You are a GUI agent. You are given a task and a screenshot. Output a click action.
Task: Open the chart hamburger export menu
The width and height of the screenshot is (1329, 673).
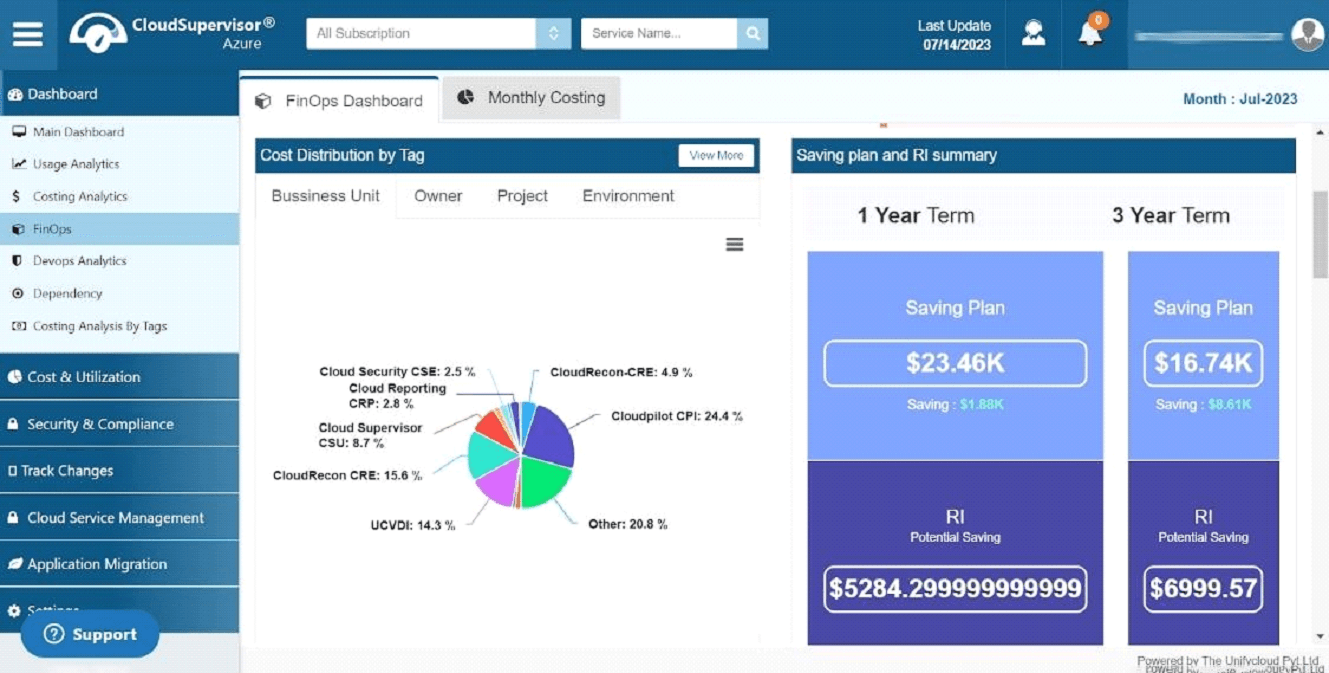(x=735, y=245)
